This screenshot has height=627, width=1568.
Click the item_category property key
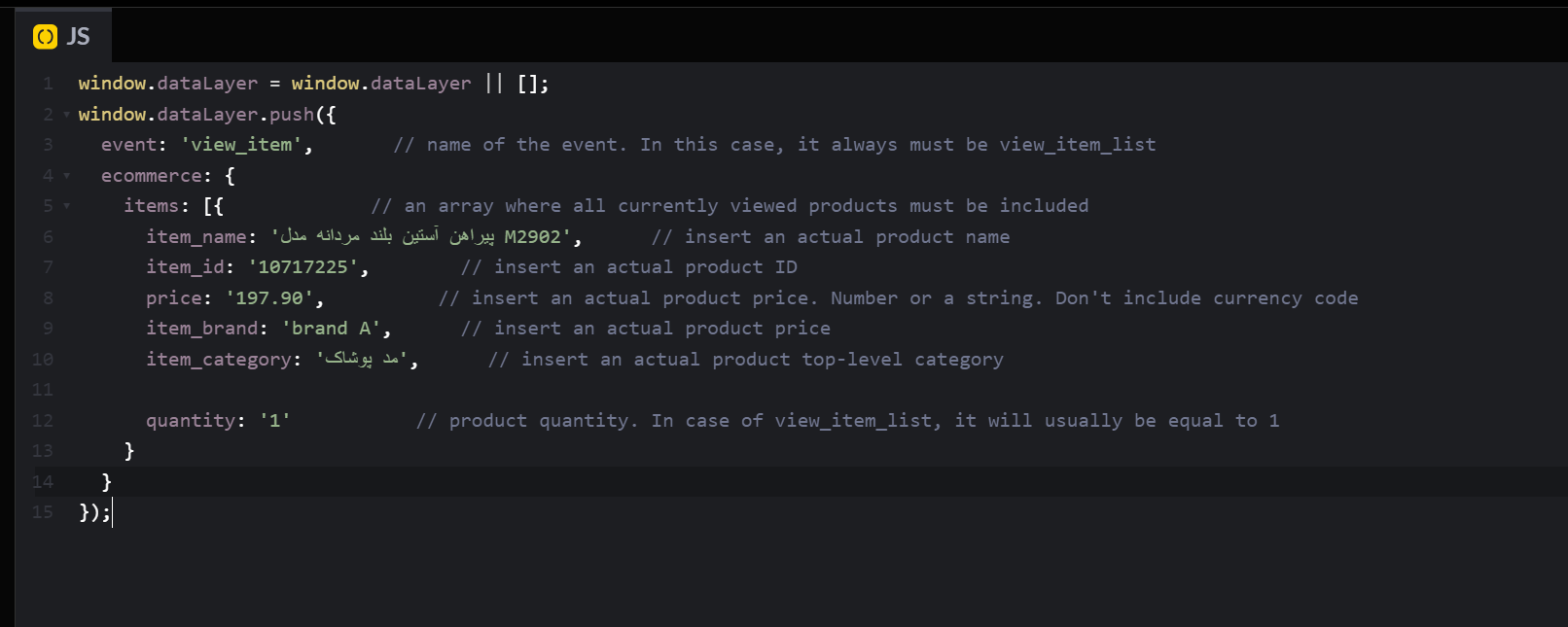tap(219, 360)
